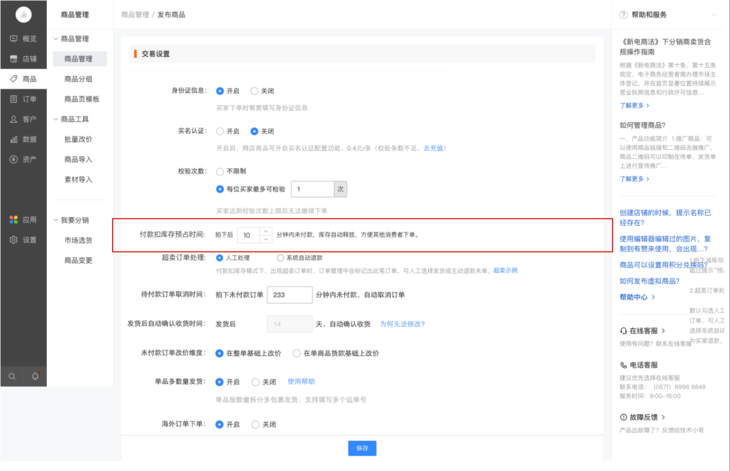Open the 资产 assets icon
The image size is (730, 471).
point(14,159)
